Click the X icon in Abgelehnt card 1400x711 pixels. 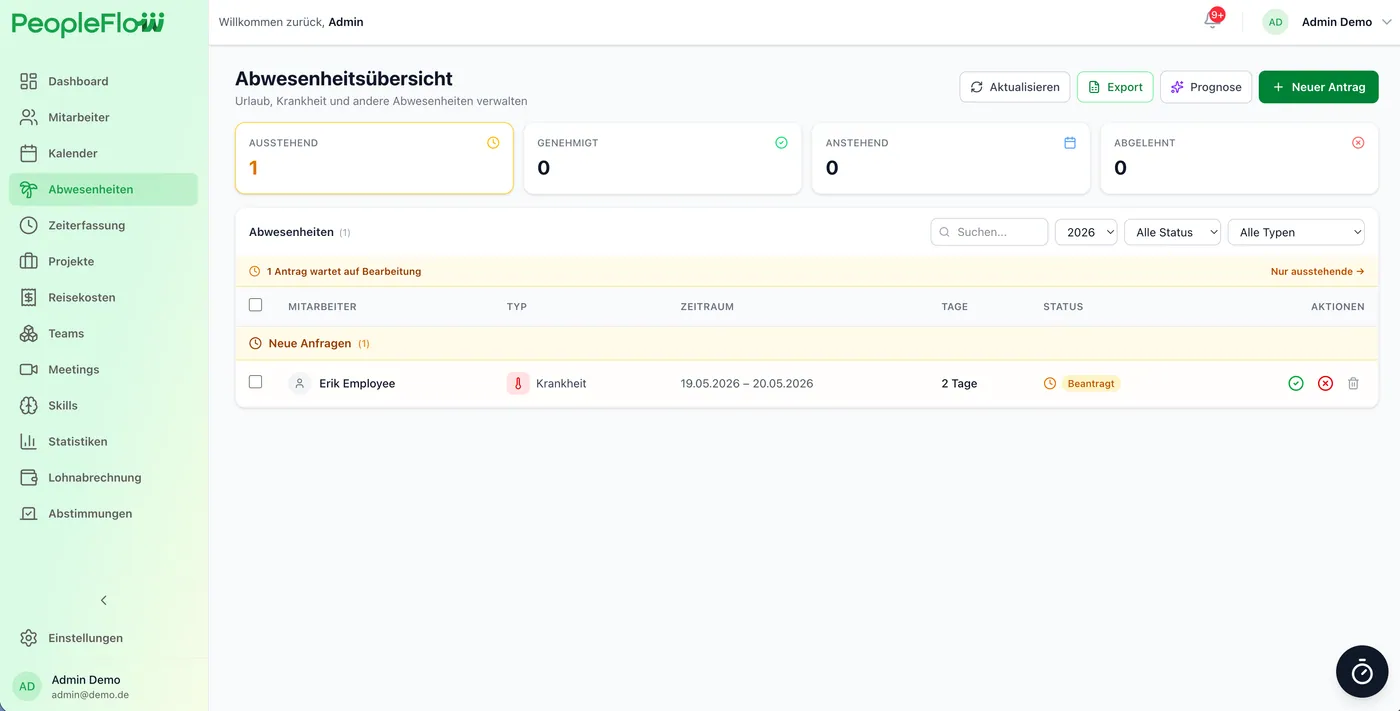pos(1358,143)
